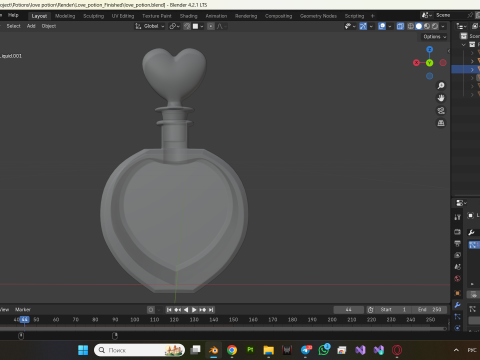
Task: Open the Tool properties tab
Action: [457, 217]
